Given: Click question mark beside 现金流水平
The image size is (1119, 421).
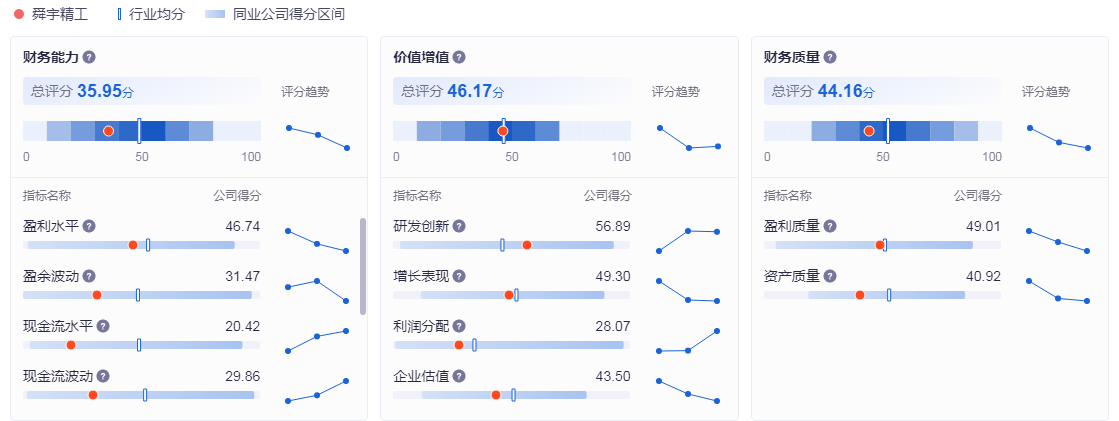Looking at the screenshot, I should tap(103, 326).
